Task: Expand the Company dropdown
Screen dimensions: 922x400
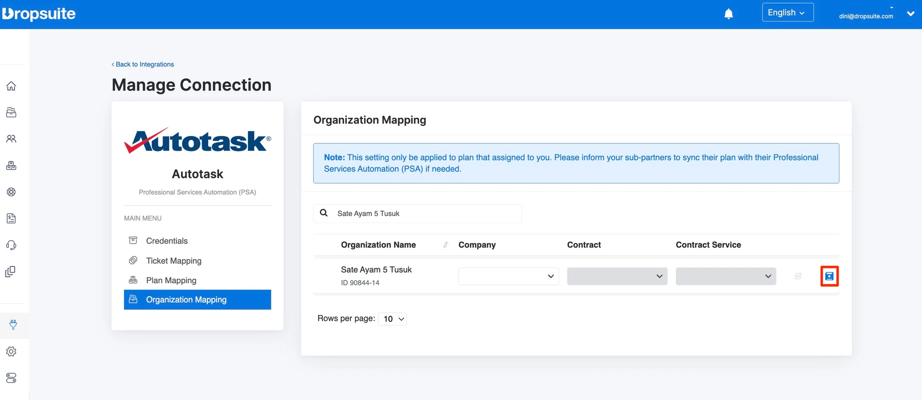Action: click(x=508, y=276)
